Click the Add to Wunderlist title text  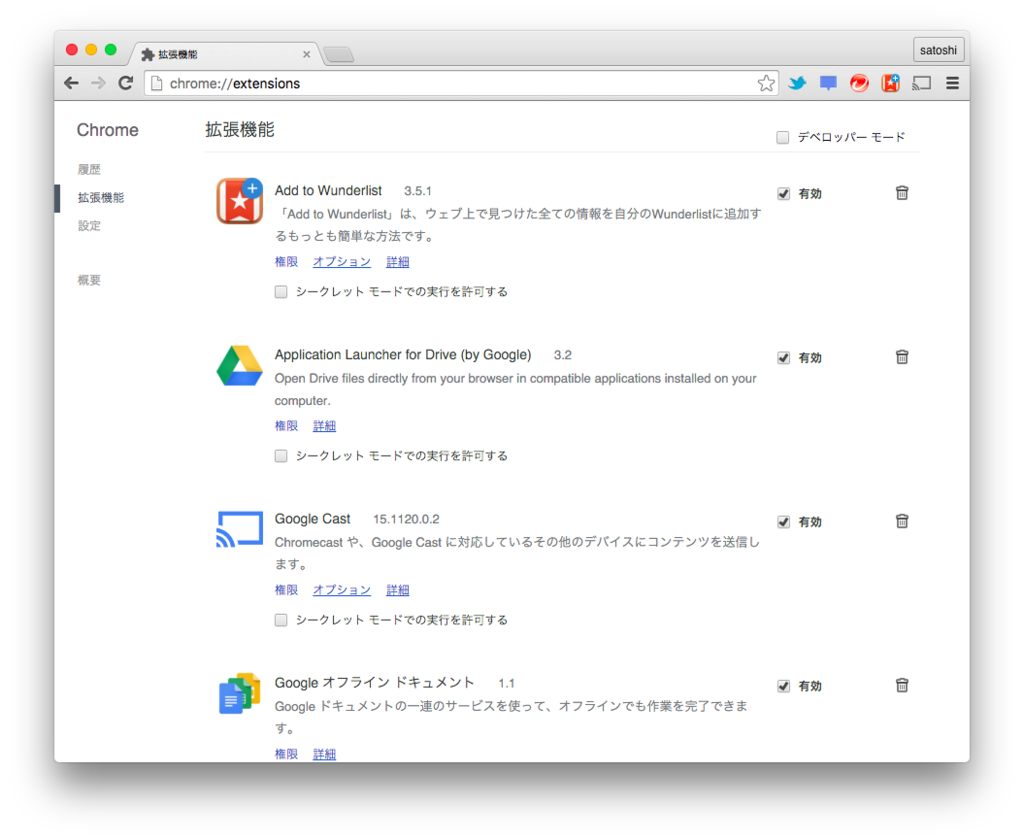328,190
